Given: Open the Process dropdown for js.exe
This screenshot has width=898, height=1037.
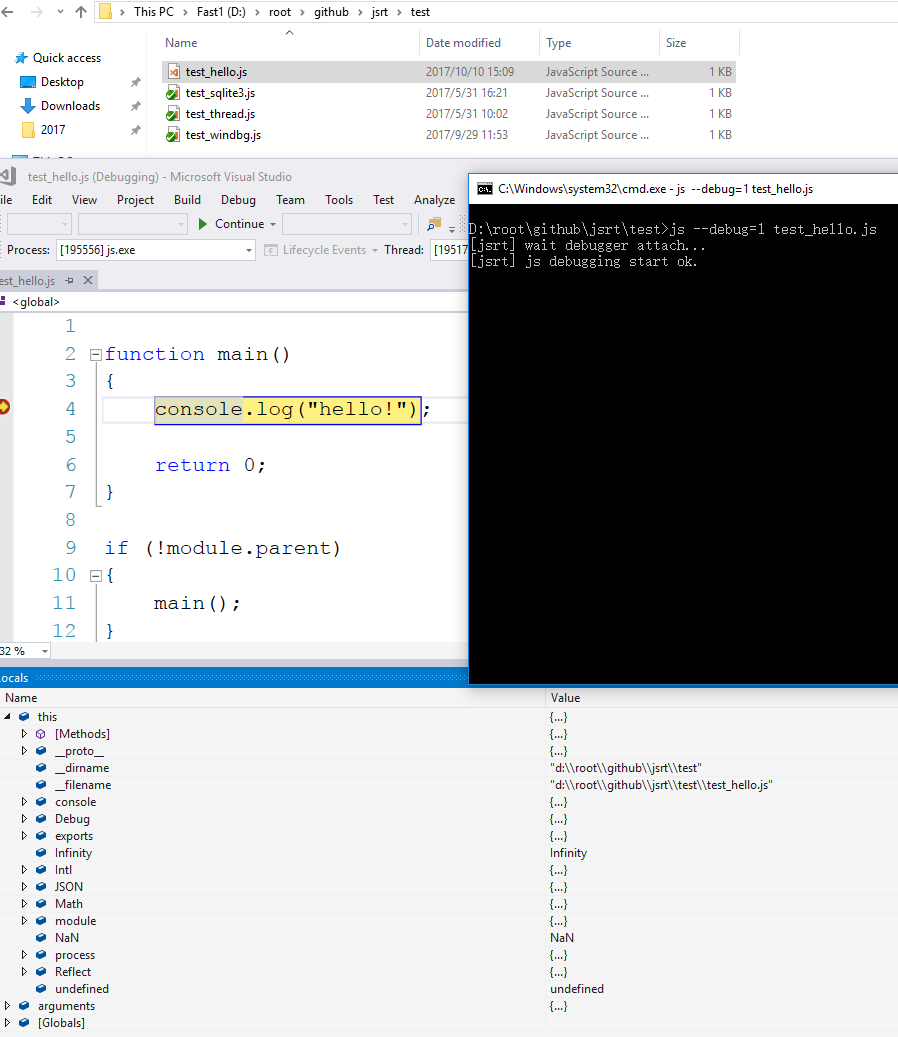Looking at the screenshot, I should click(x=249, y=251).
